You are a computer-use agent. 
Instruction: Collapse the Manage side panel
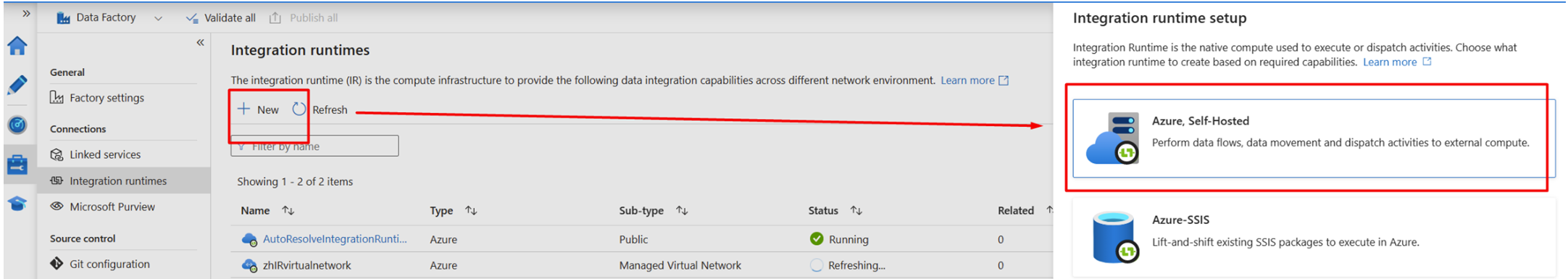(200, 43)
